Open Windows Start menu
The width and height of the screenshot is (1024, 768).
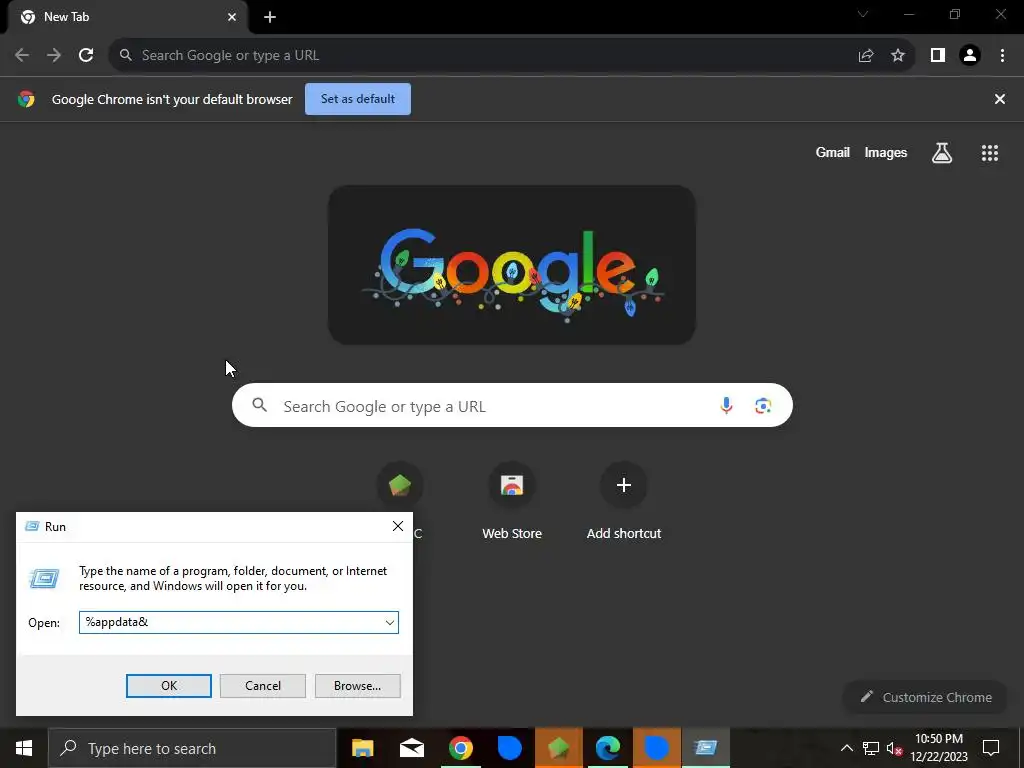tap(24, 748)
